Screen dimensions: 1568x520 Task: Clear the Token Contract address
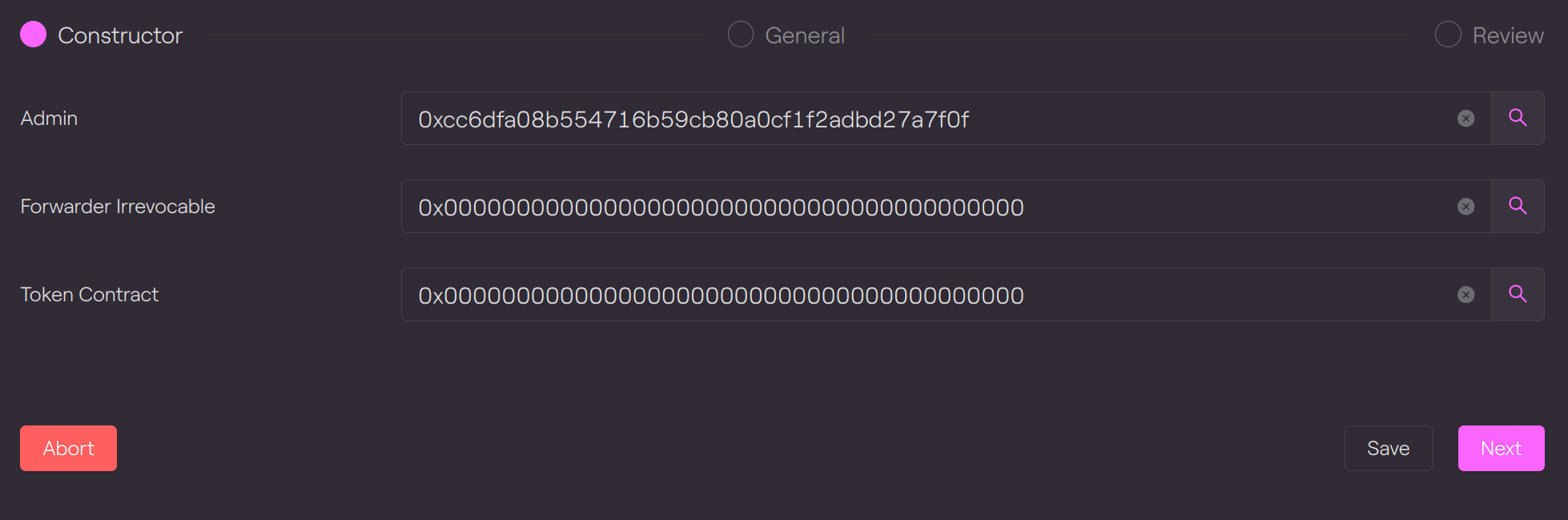point(1465,295)
